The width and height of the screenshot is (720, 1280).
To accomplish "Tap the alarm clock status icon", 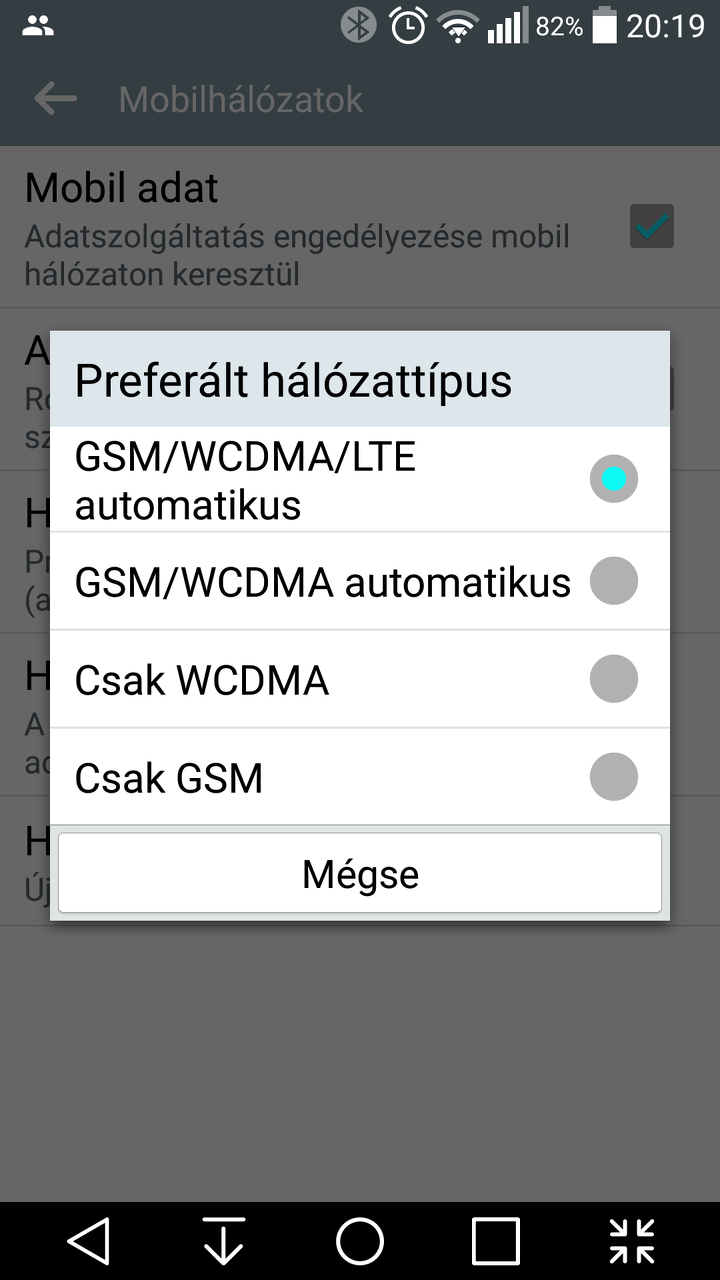I will pyautogui.click(x=408, y=26).
